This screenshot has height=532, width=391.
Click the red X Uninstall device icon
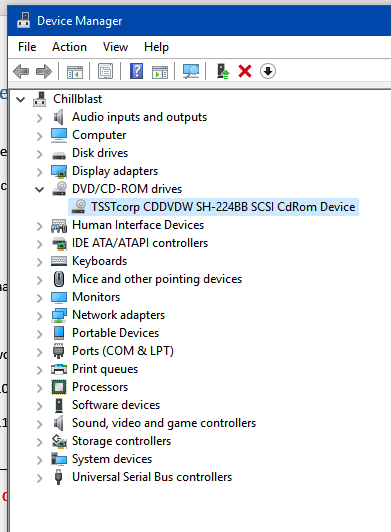pyautogui.click(x=245, y=71)
